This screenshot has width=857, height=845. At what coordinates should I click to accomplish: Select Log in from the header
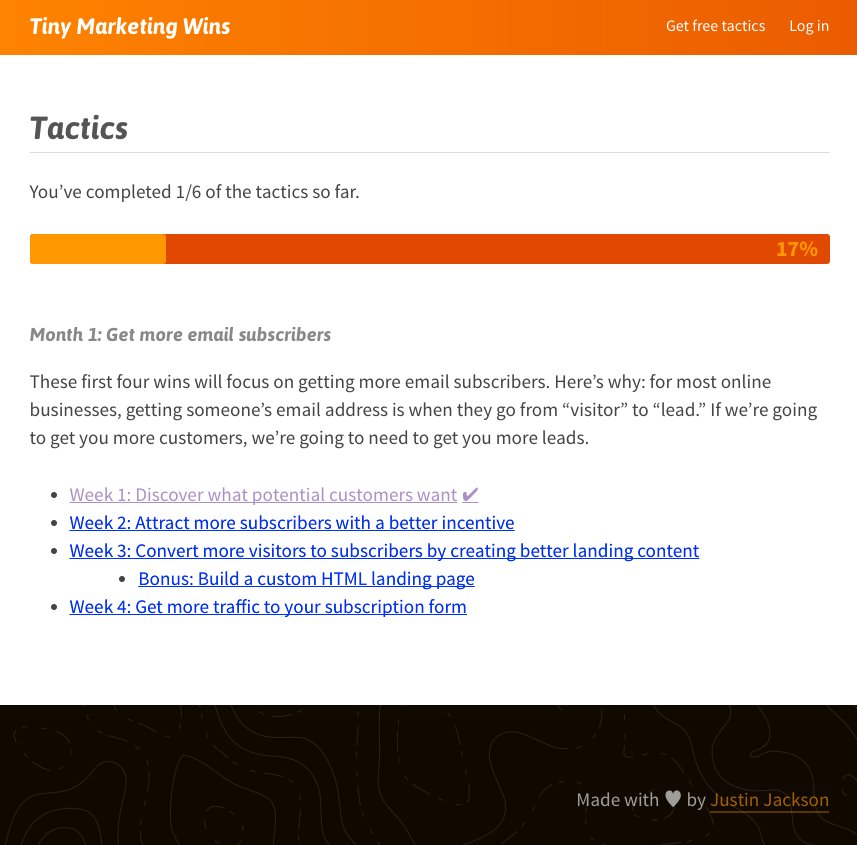click(809, 26)
